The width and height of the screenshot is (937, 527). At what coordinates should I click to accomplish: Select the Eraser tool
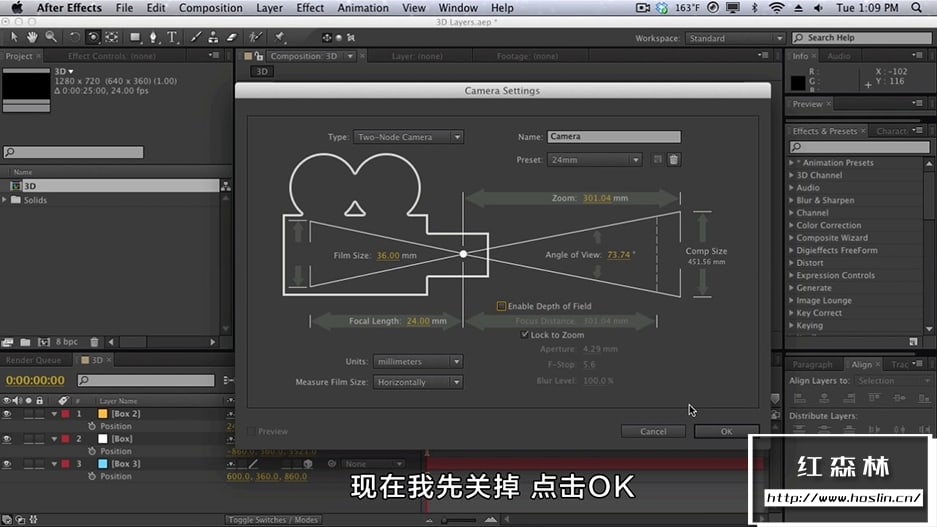232,37
